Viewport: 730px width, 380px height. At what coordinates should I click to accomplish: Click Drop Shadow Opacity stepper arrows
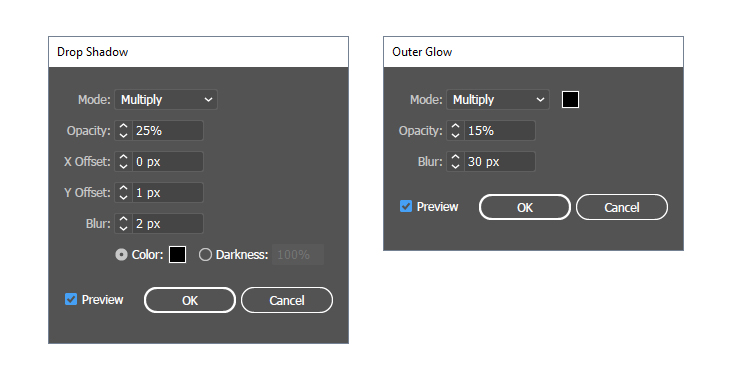(x=123, y=130)
